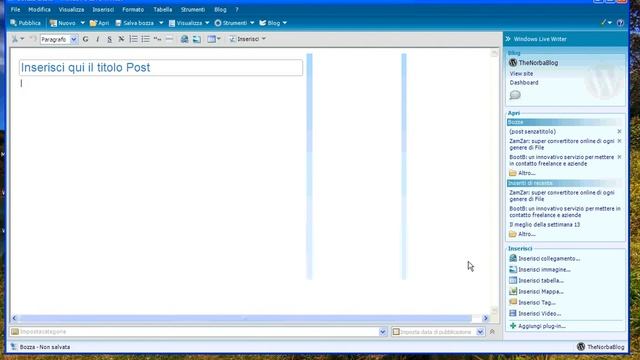Image resolution: width=640 pixels, height=360 pixels.
Task: Open the Blog menu in menu bar
Action: pos(220,9)
